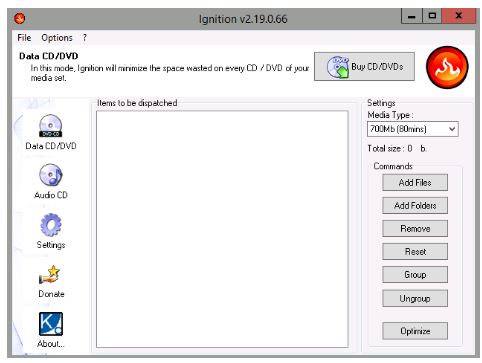Screen dimensions: 482x363
Task: Run the Optimize command
Action: coord(415,331)
